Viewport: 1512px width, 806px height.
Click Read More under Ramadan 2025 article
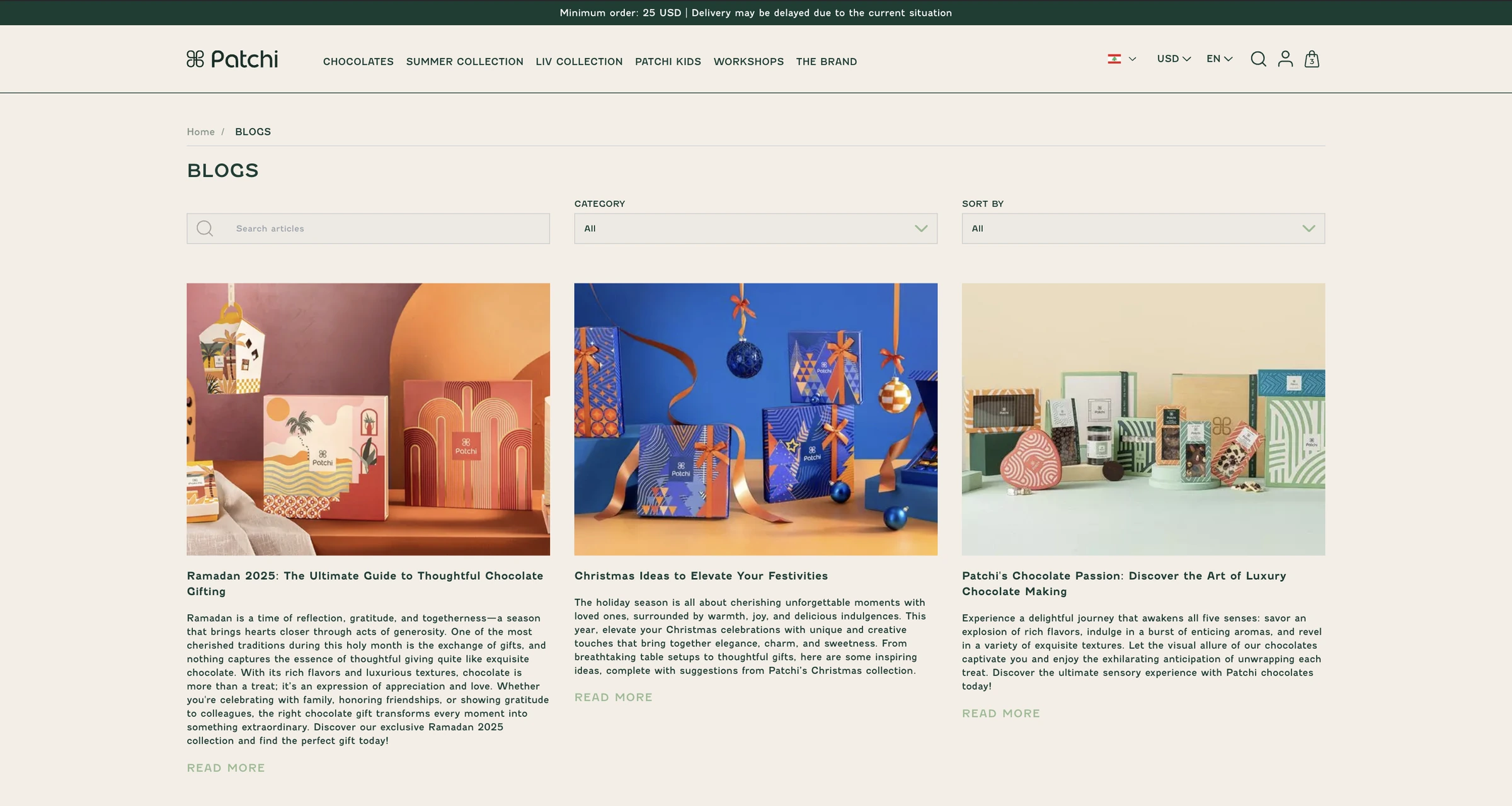[x=226, y=768]
